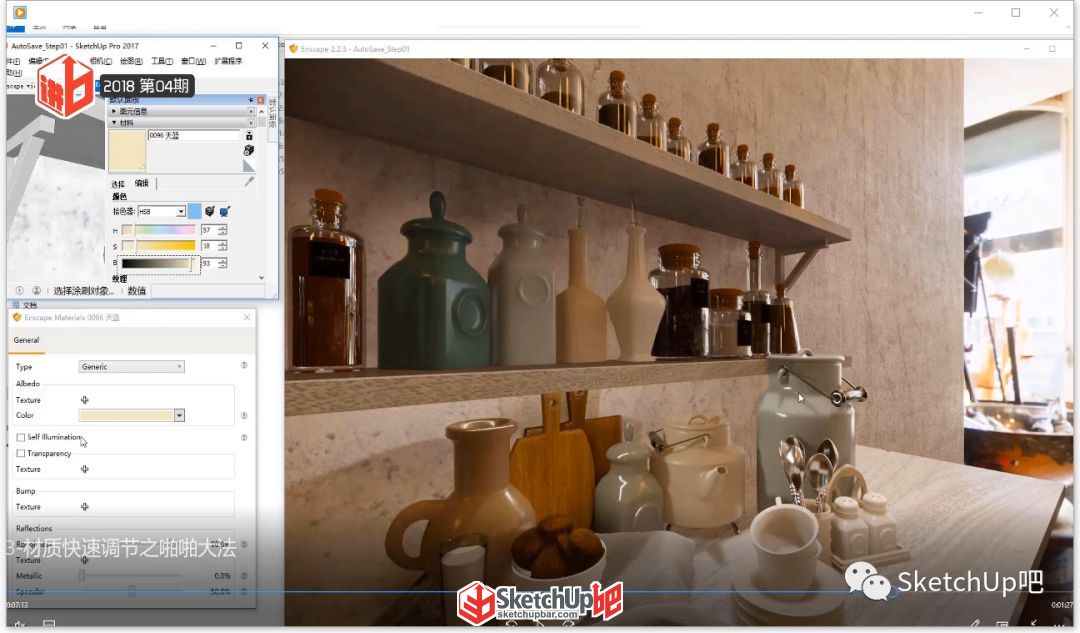Click the beige material preview thumbnail
Image resolution: width=1080 pixels, height=633 pixels.
click(127, 150)
